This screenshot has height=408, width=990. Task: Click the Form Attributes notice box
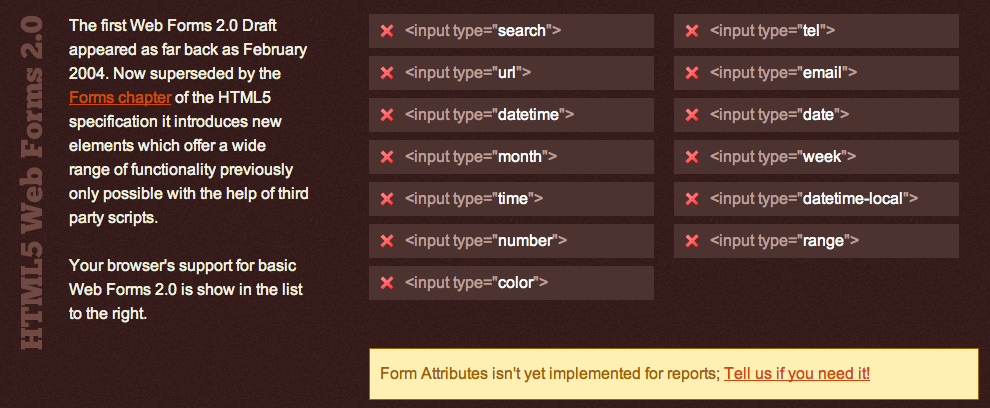click(x=548, y=374)
